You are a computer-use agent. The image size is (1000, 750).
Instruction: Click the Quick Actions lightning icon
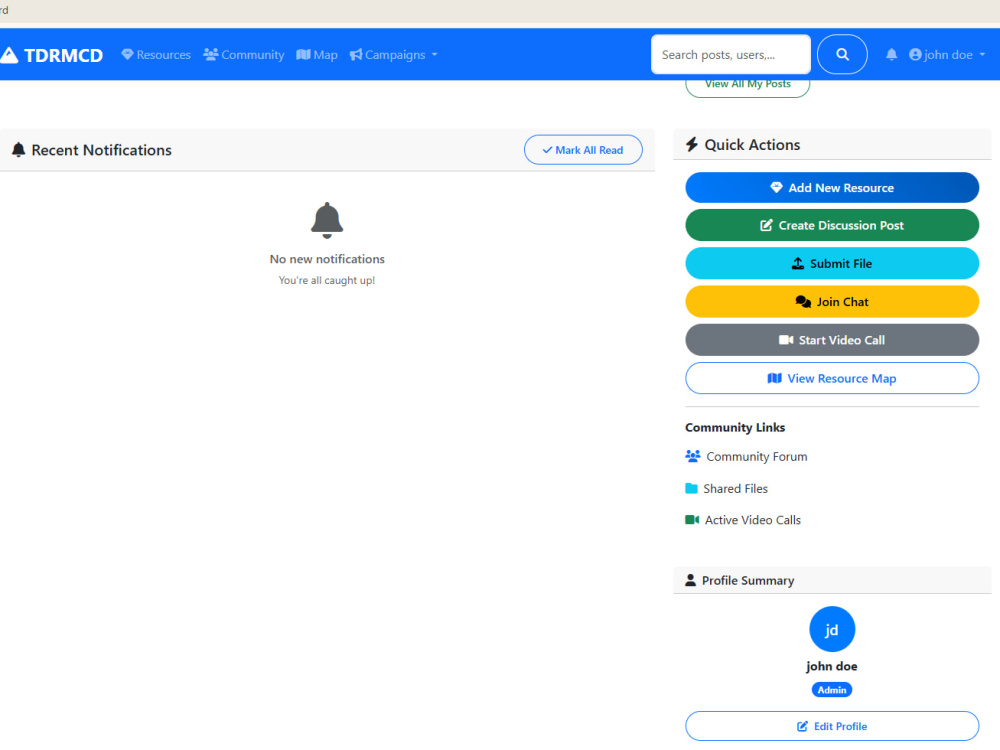click(x=692, y=145)
